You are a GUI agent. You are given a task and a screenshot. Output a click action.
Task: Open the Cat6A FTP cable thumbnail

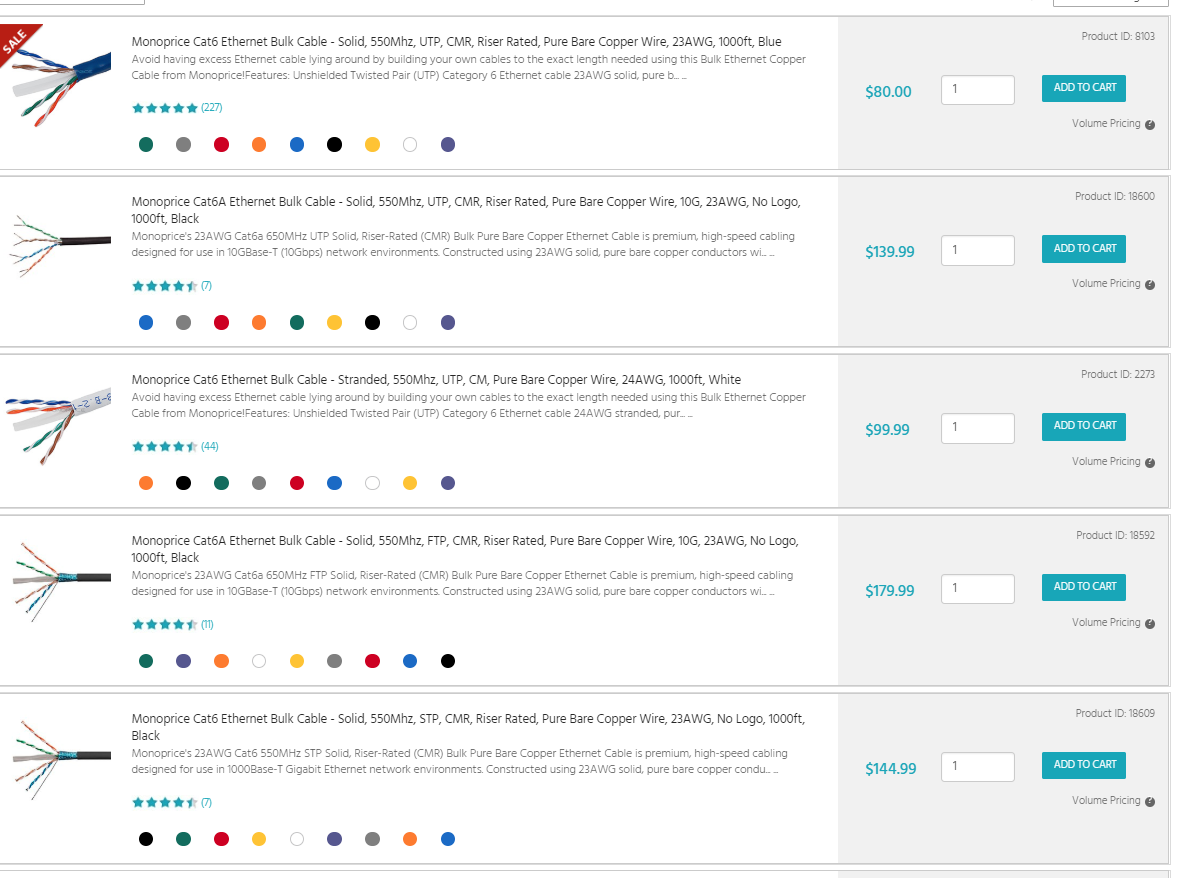point(61,582)
